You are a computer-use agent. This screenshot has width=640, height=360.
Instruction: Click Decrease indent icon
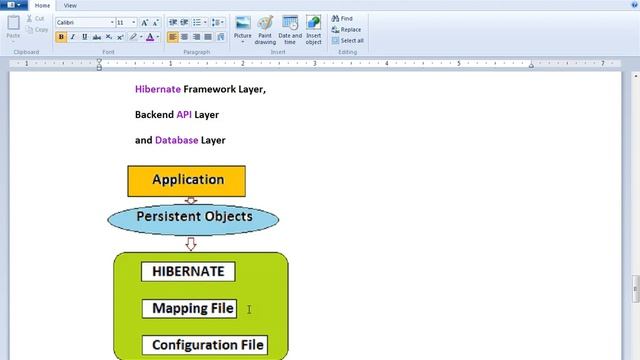coord(173,22)
